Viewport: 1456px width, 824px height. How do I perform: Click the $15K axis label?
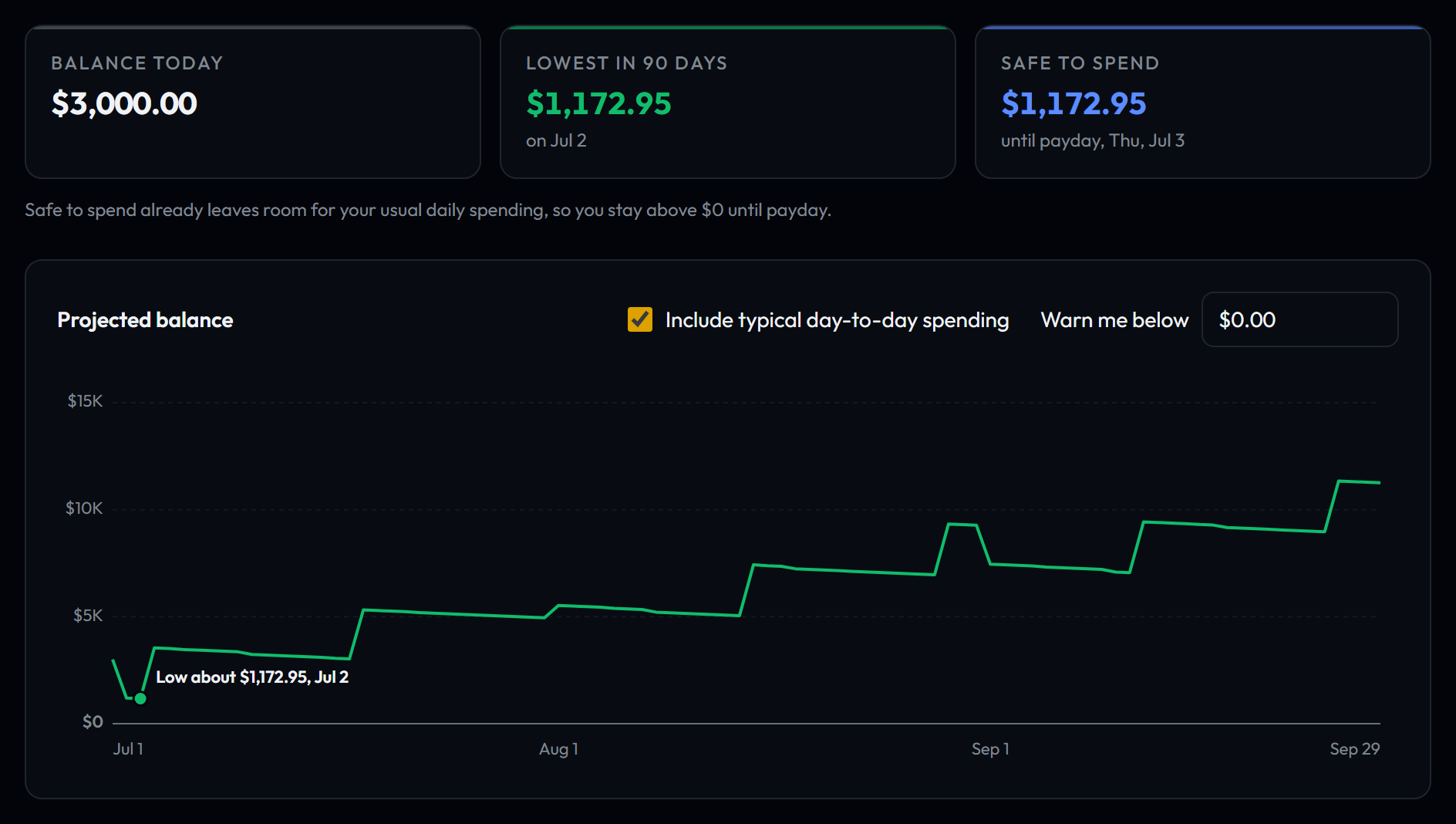tap(85, 401)
